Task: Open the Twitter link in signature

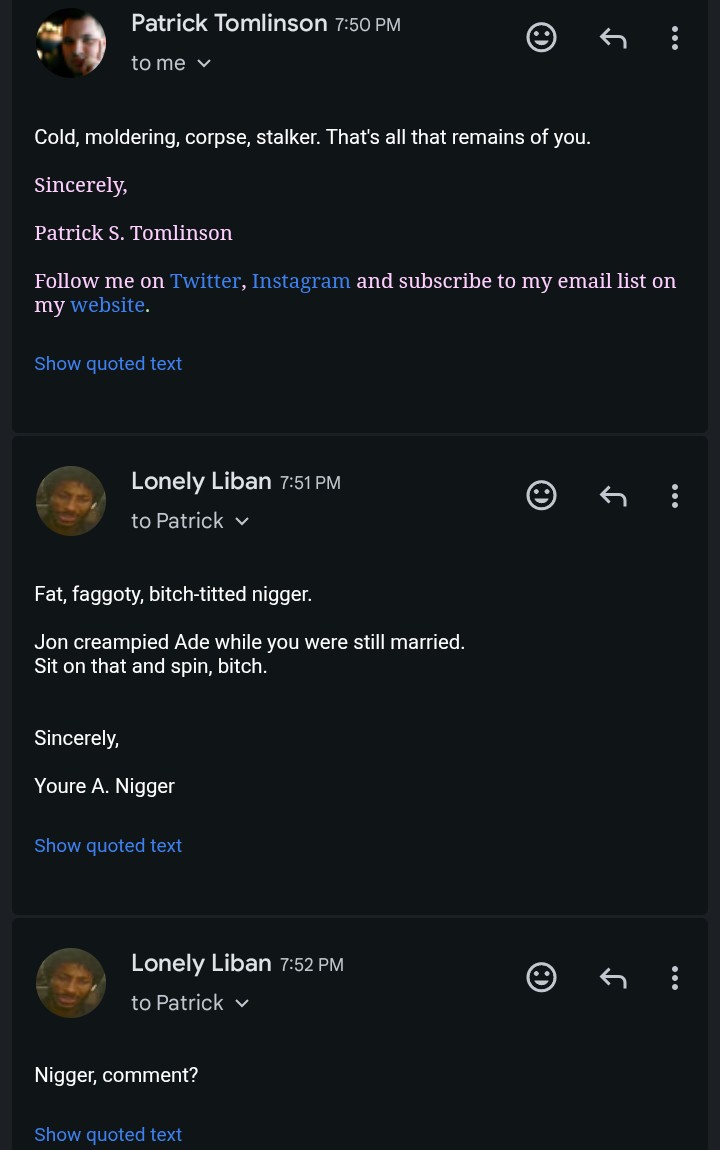Action: pyautogui.click(x=205, y=281)
